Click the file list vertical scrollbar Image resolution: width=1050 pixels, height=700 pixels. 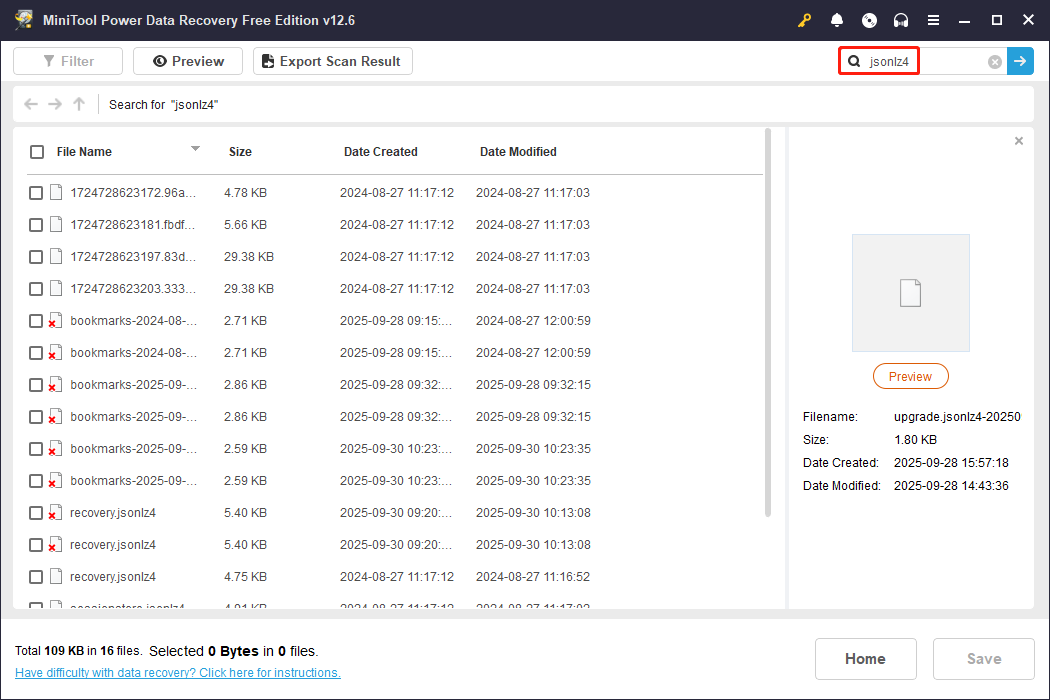point(767,320)
